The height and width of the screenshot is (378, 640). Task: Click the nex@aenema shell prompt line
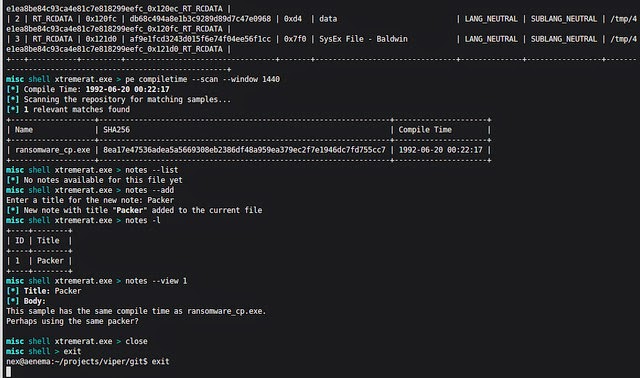coord(88,361)
